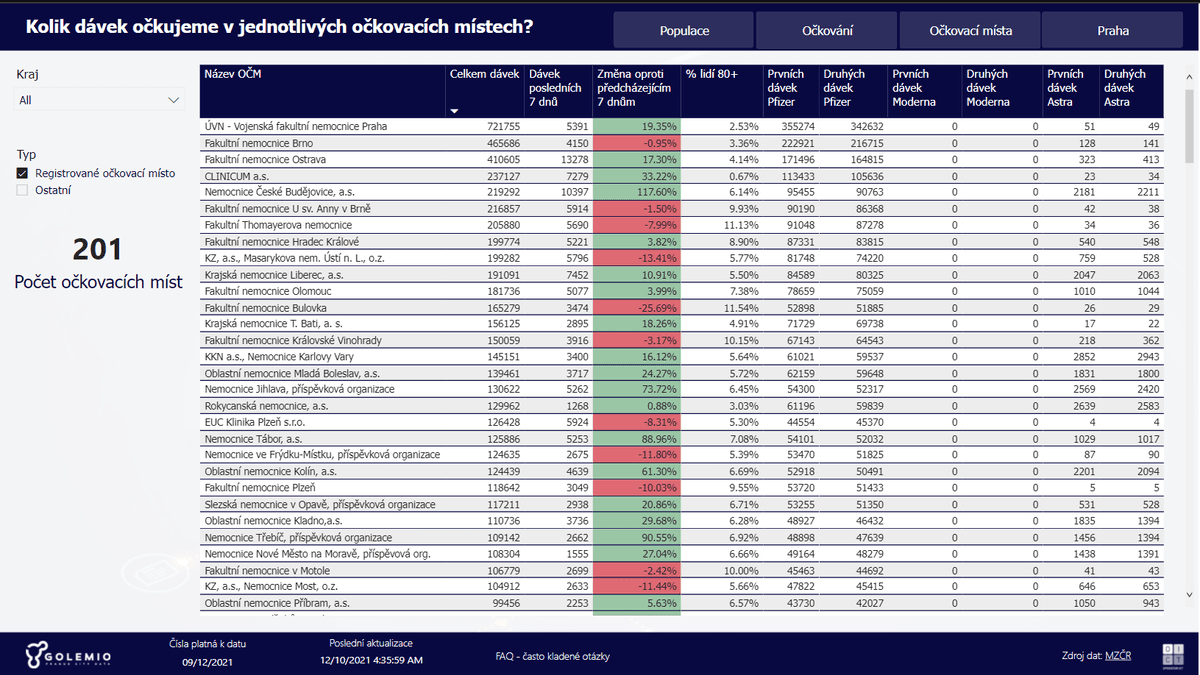Enable the Ostatní type checkbox
The width and height of the screenshot is (1200, 675).
(22, 190)
